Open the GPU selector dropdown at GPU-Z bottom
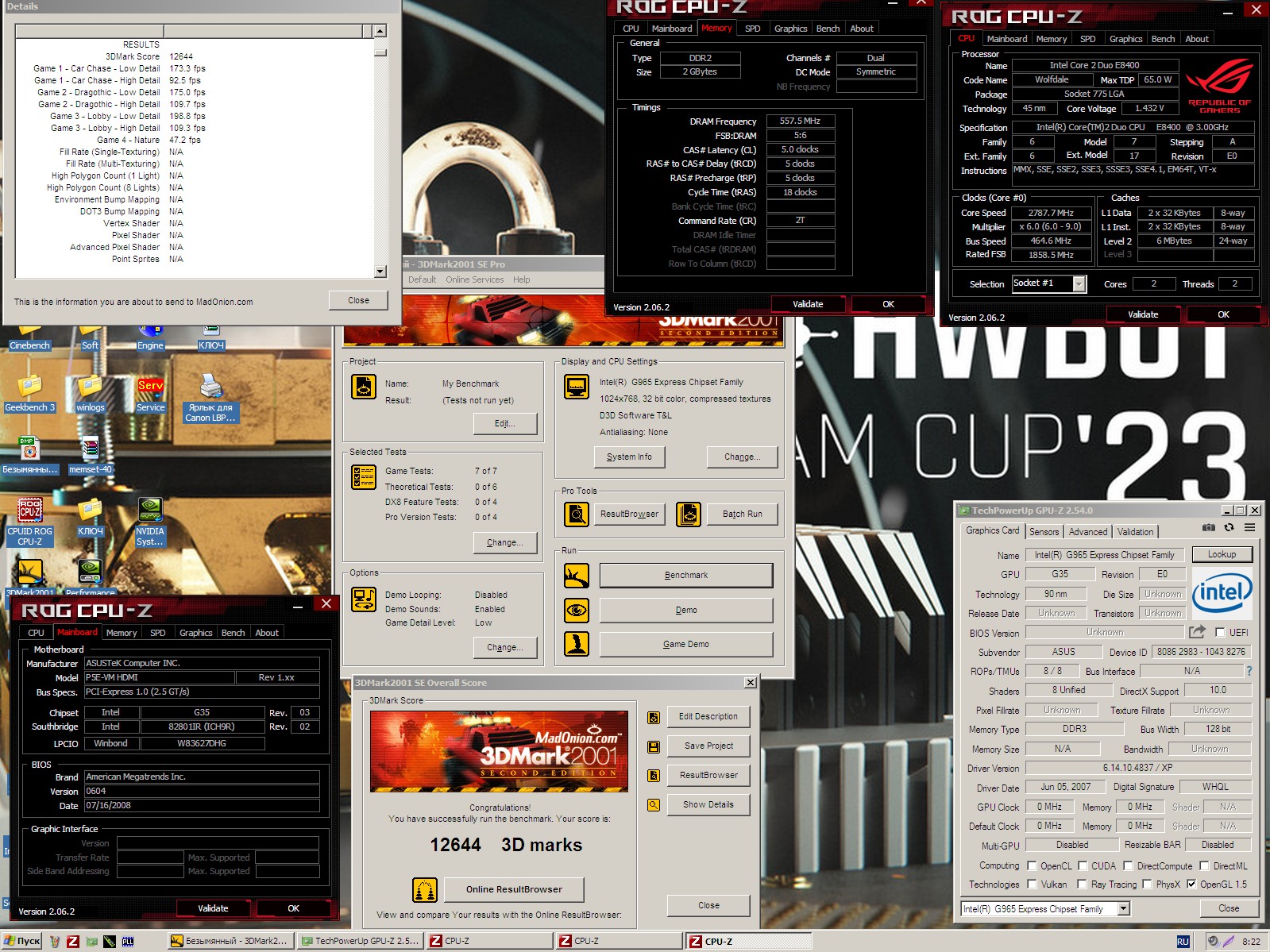Image resolution: width=1270 pixels, height=952 pixels. point(1124,909)
